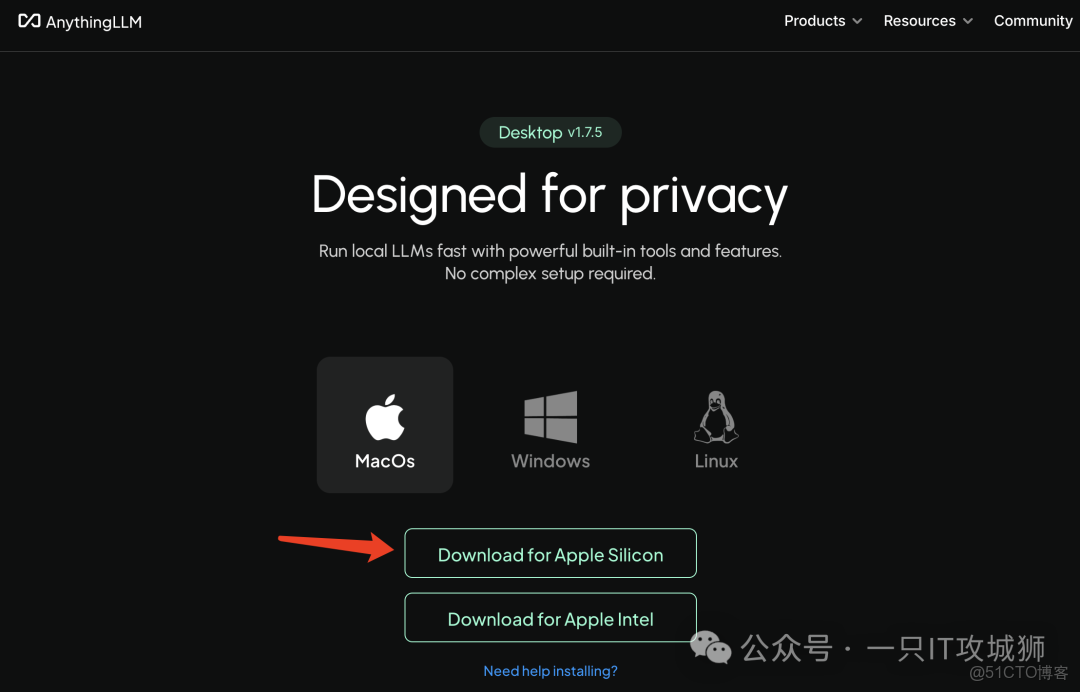
Task: Click Download for Apple Silicon button
Action: coord(550,554)
